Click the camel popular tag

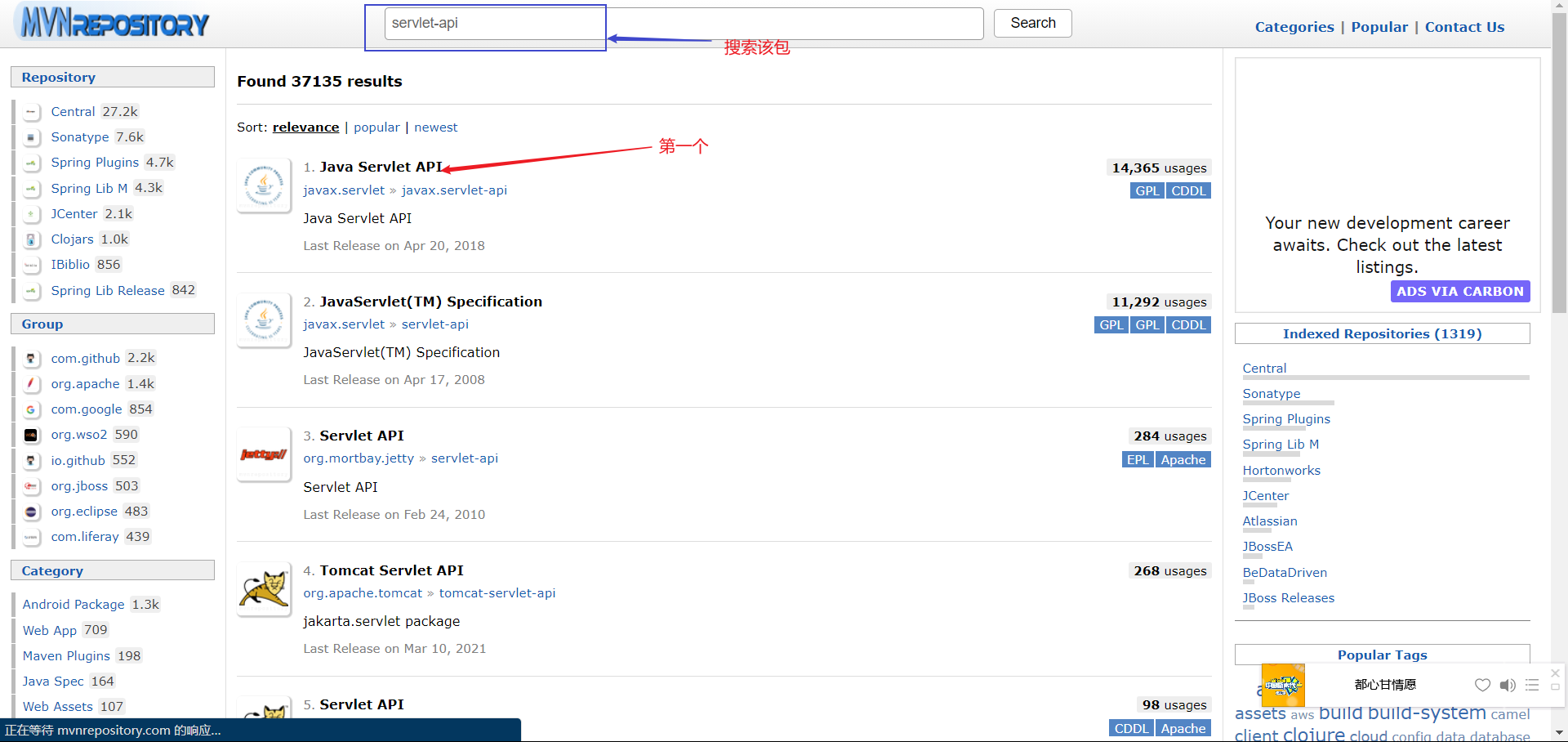[1510, 714]
